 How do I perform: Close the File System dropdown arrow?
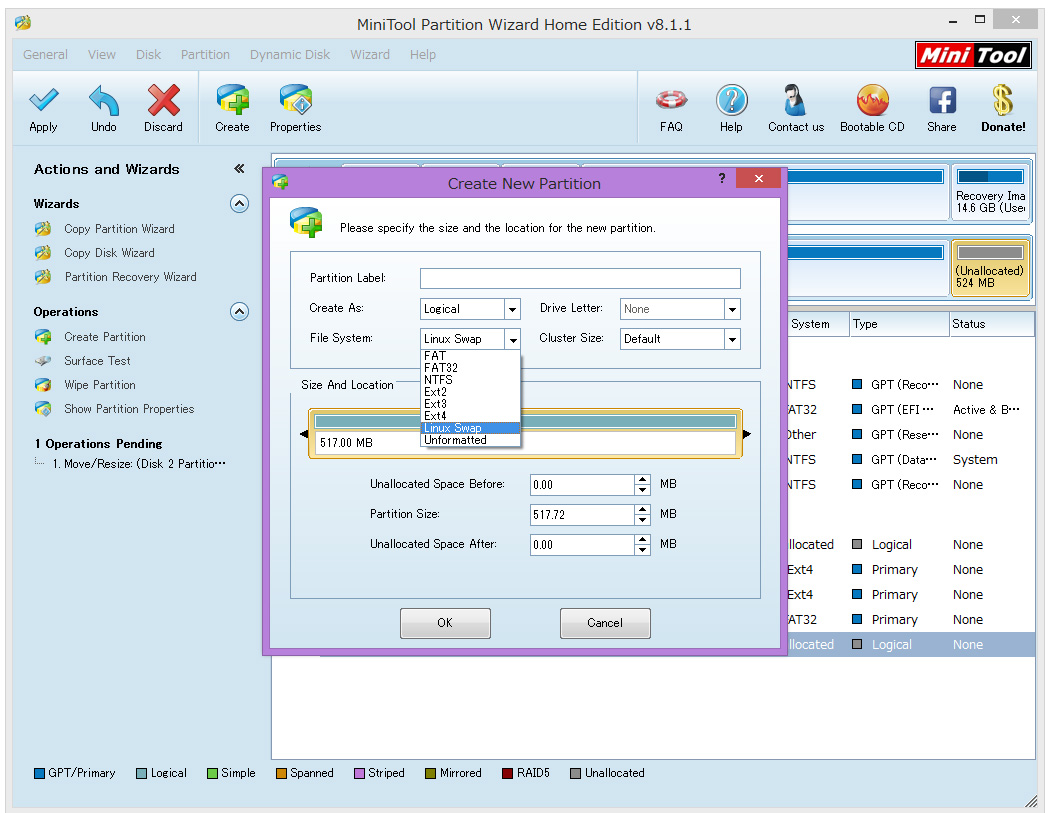(513, 339)
